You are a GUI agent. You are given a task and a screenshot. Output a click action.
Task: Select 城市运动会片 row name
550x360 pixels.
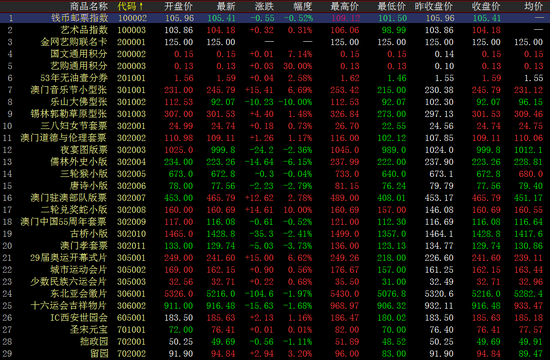pyautogui.click(x=79, y=269)
